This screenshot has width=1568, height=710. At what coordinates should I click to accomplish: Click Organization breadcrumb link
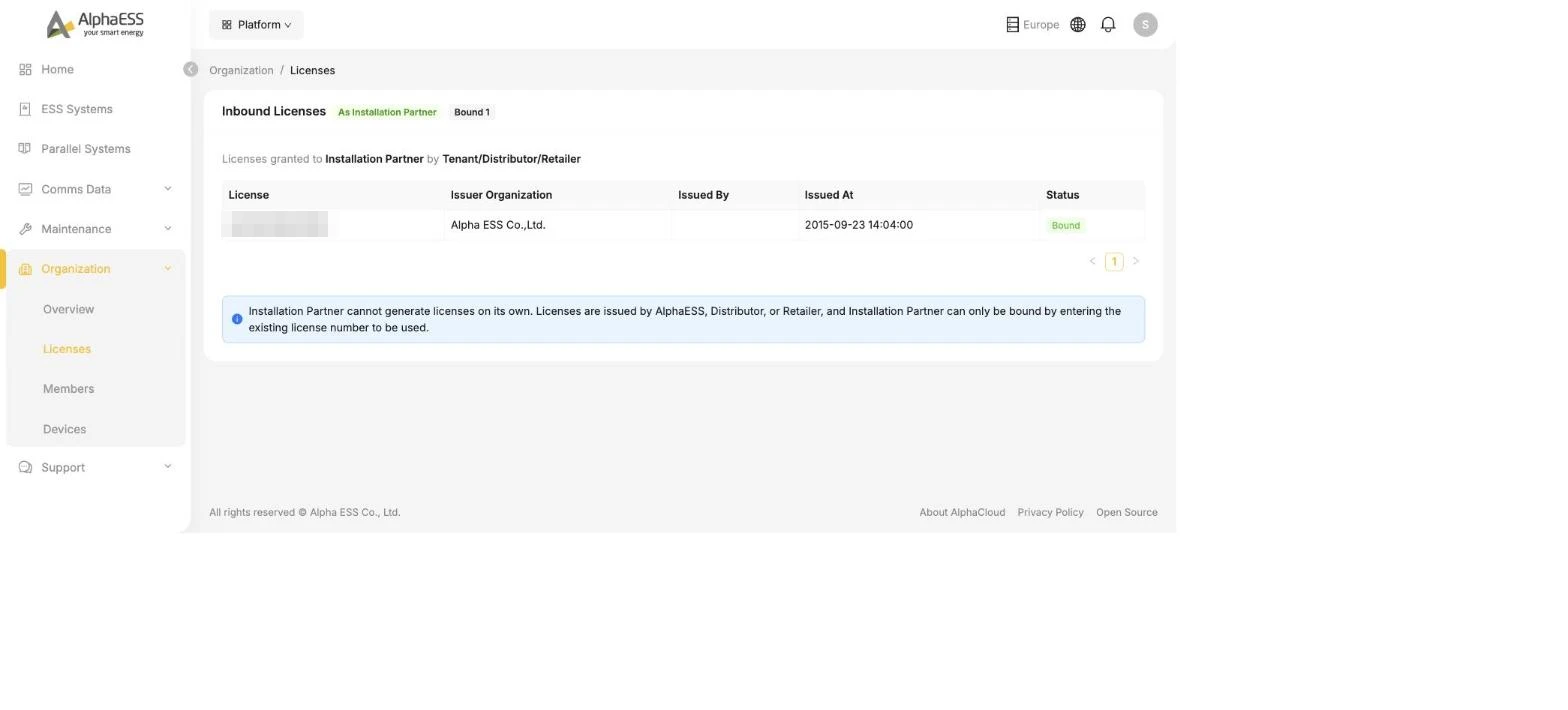point(241,70)
